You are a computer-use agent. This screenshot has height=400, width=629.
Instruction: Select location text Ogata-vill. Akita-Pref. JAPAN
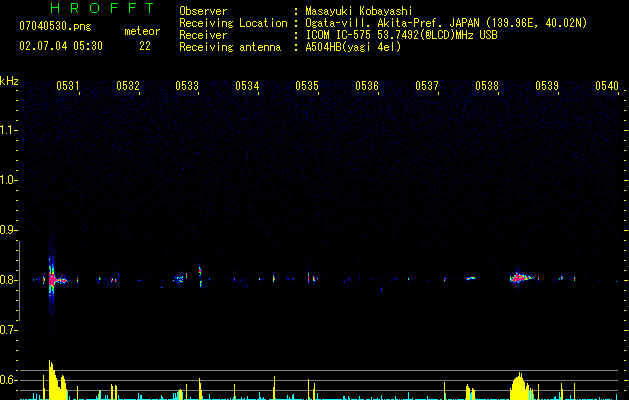point(392,23)
